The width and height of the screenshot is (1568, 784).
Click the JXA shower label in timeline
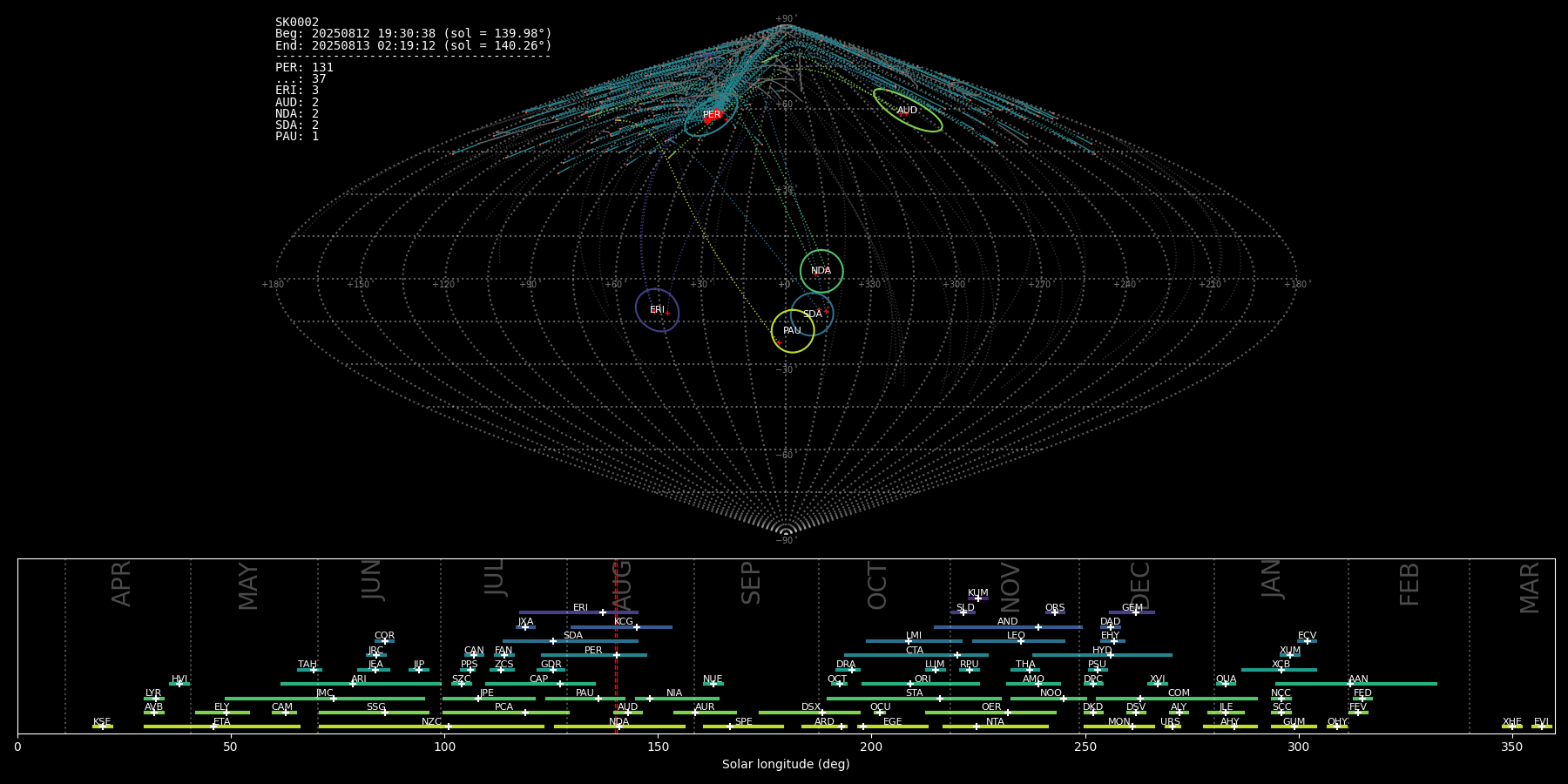click(x=525, y=622)
